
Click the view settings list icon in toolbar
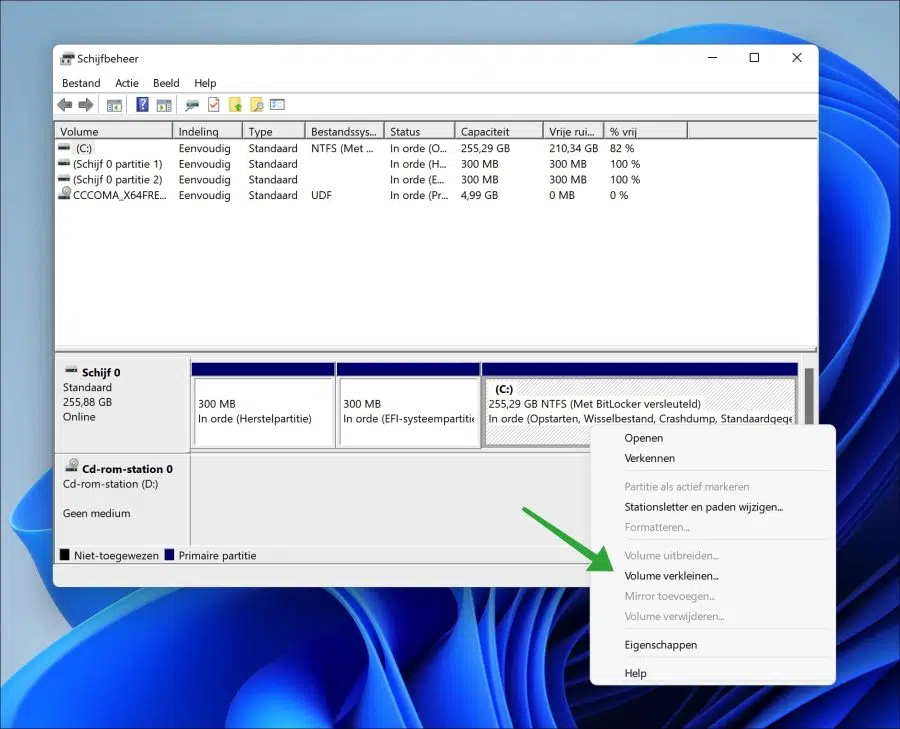pos(278,104)
